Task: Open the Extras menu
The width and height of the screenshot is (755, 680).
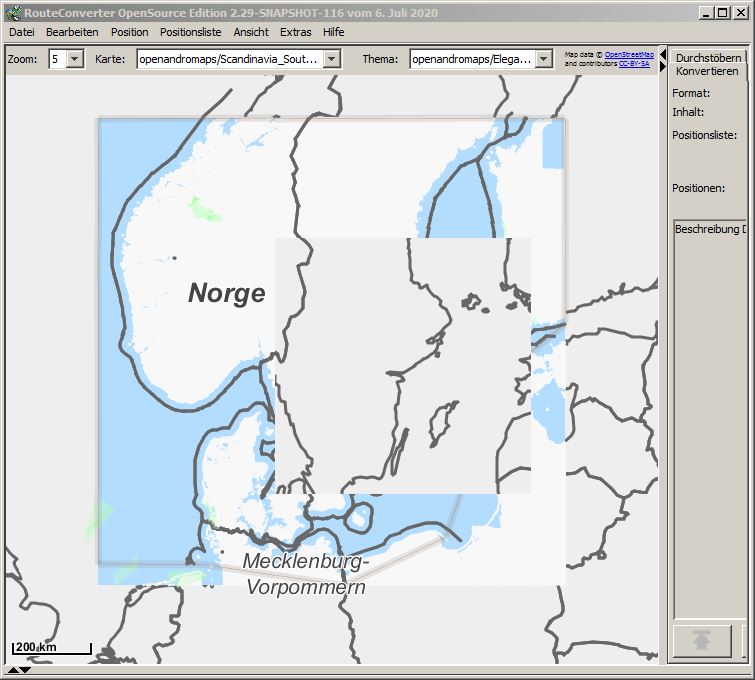Action: tap(295, 32)
